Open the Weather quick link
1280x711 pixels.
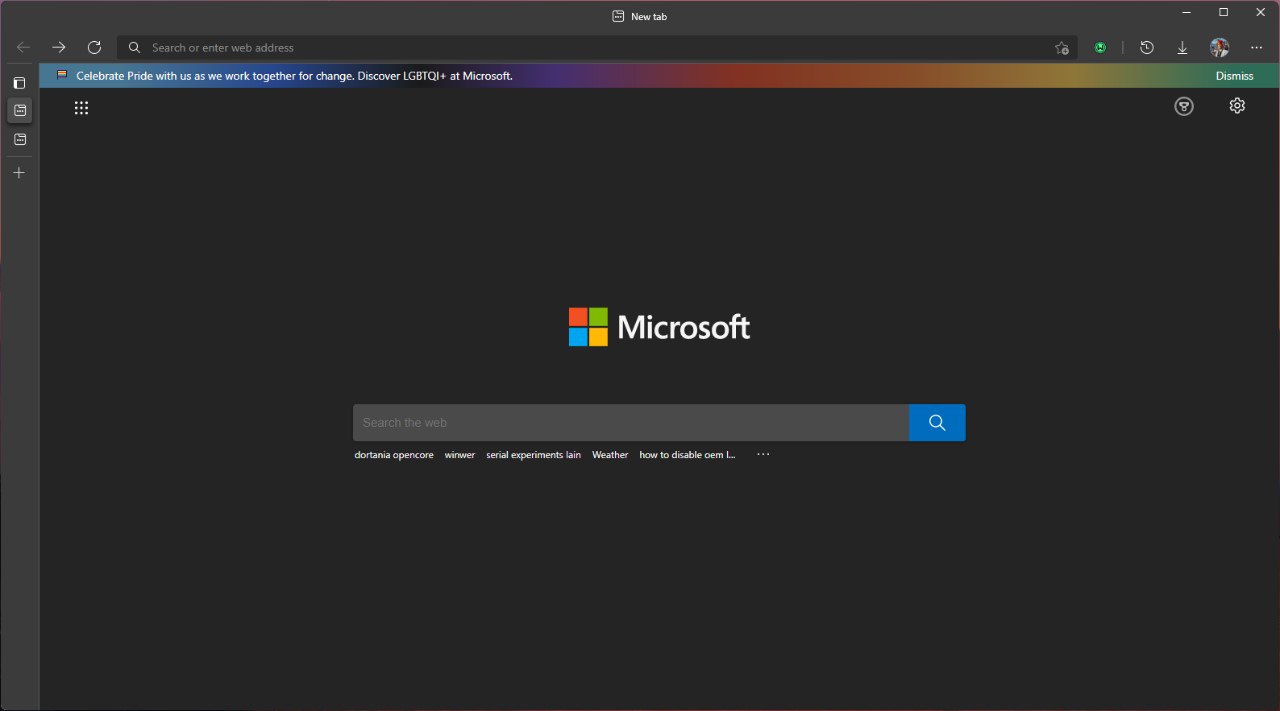tap(610, 454)
